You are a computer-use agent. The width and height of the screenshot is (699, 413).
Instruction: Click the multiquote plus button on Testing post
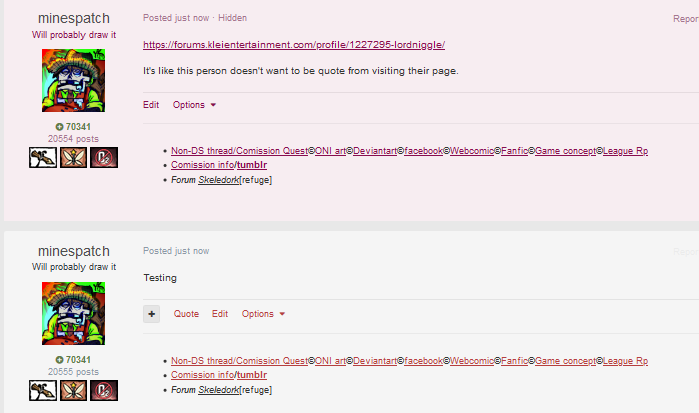click(152, 313)
